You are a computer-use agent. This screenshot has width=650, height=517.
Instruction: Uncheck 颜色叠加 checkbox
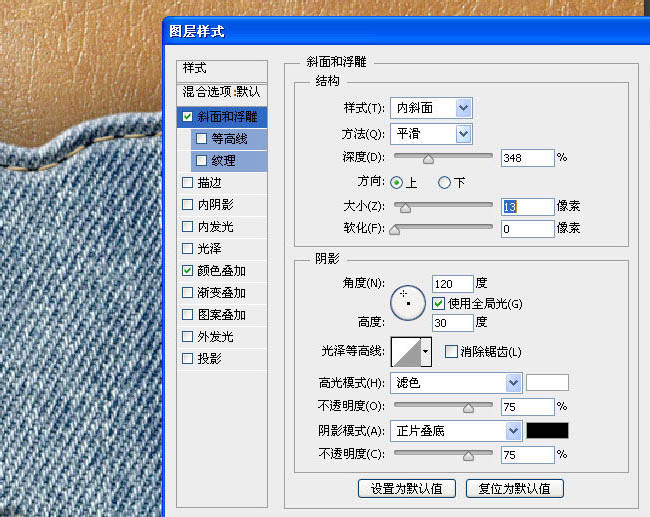point(187,271)
